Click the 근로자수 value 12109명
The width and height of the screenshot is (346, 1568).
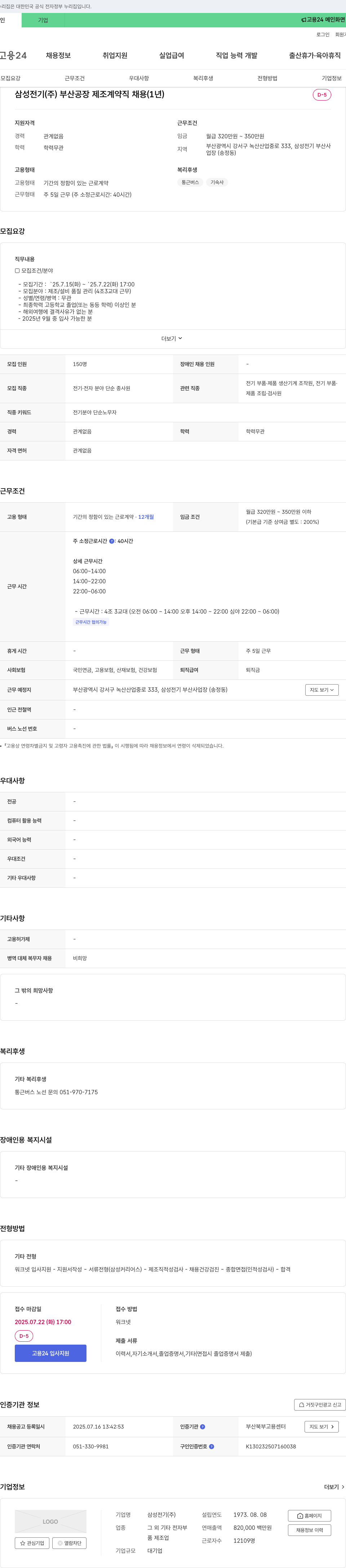coord(244,1541)
